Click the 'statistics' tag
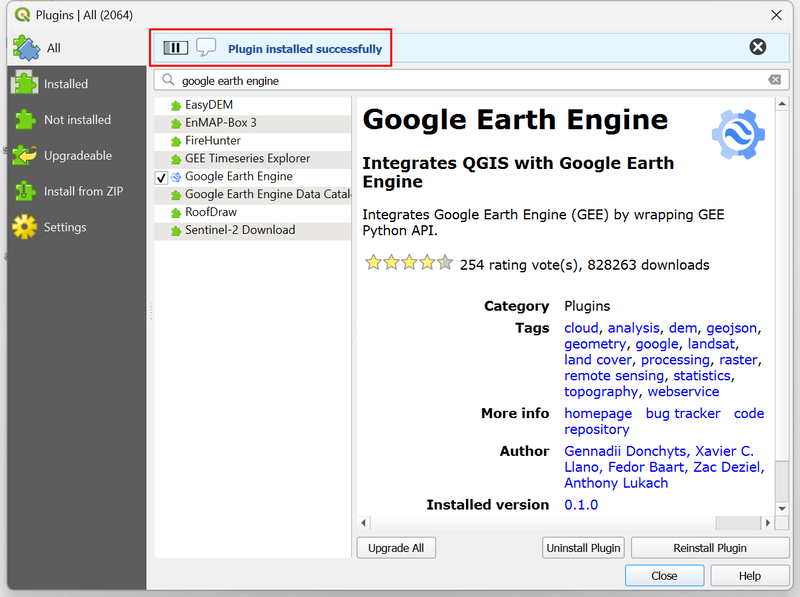 [x=702, y=376]
